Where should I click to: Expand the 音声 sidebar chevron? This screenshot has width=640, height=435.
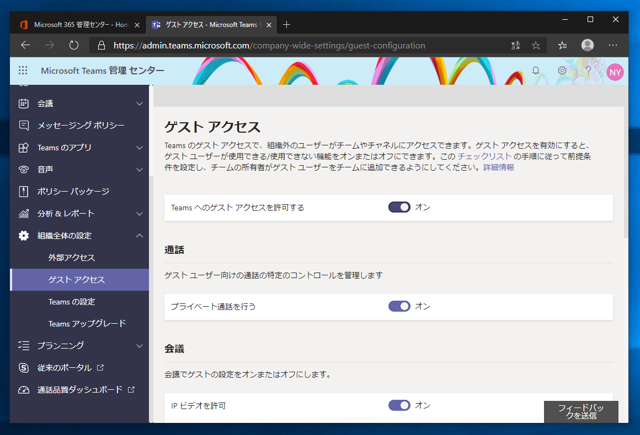(139, 169)
